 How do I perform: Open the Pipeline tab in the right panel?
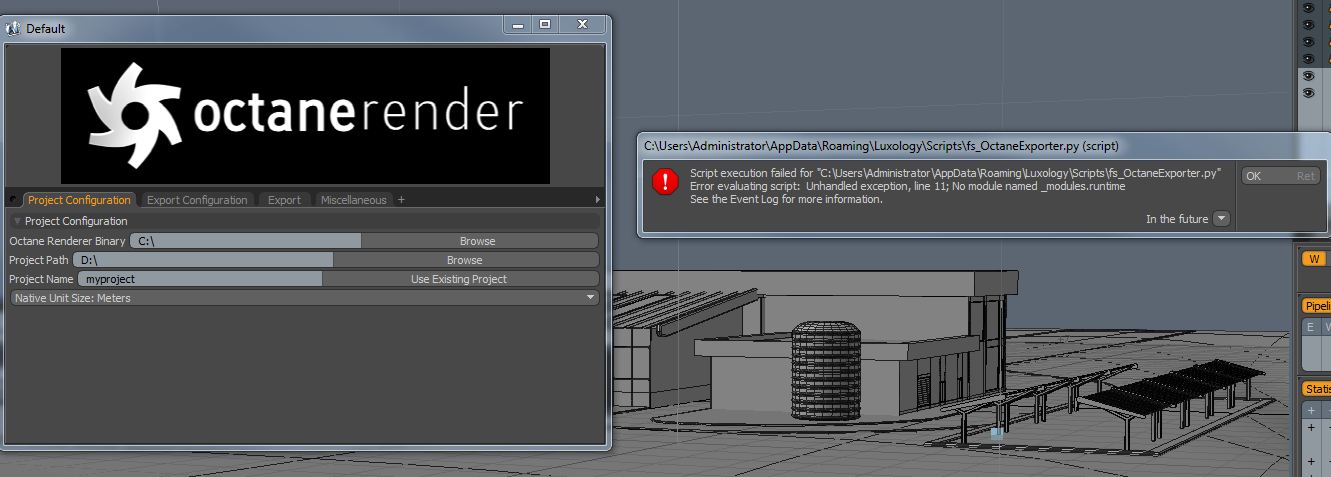click(x=1316, y=306)
